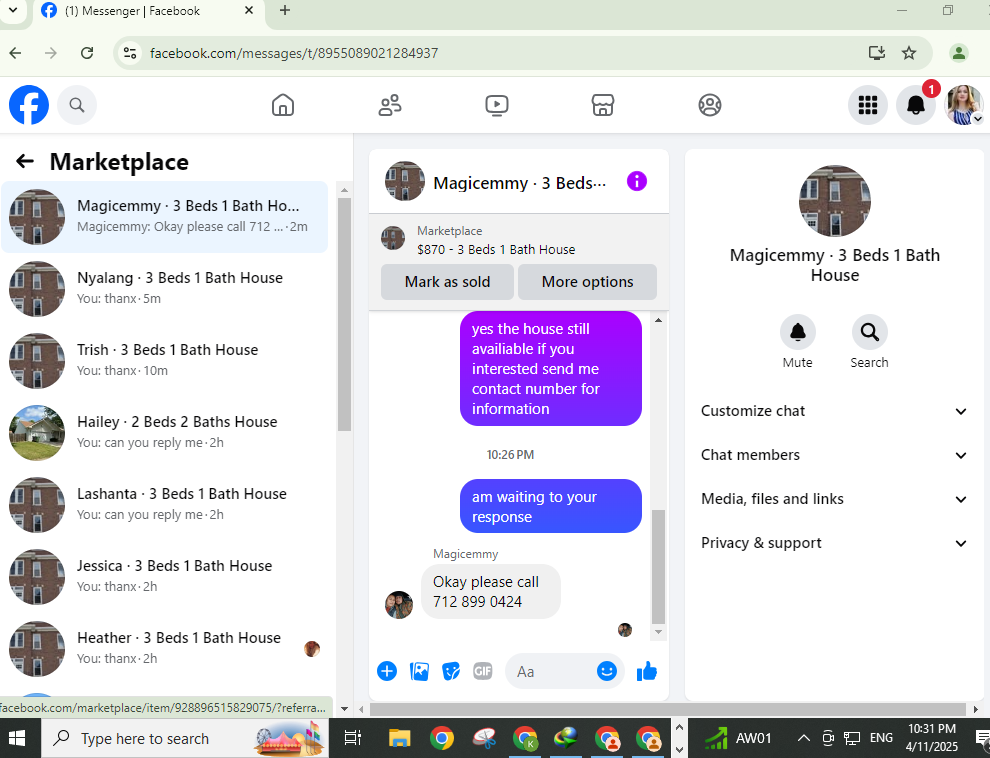Choose a GIF icon in composer
The width and height of the screenshot is (990, 758).
click(x=482, y=671)
